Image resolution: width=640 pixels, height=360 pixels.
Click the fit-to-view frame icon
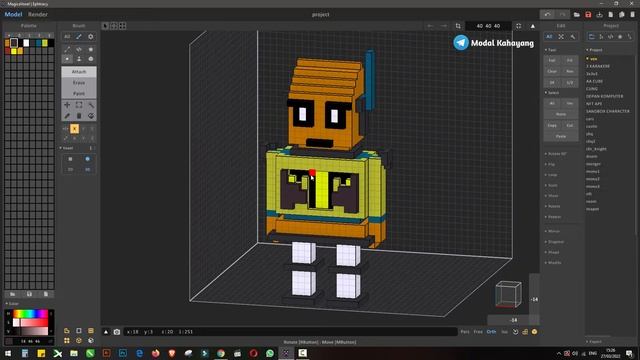pos(518,26)
